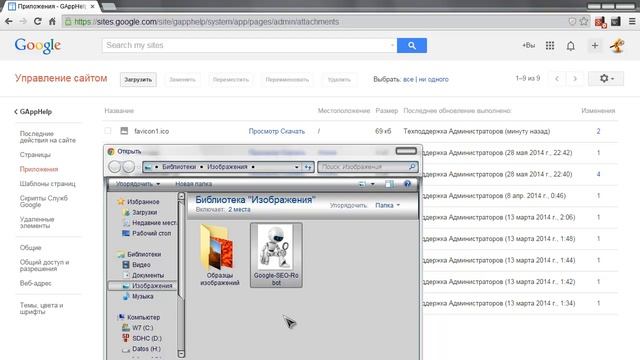Image resolution: width=640 pixels, height=360 pixels.
Task: Click the refresh arrows beside dialog path
Action: click(x=308, y=167)
